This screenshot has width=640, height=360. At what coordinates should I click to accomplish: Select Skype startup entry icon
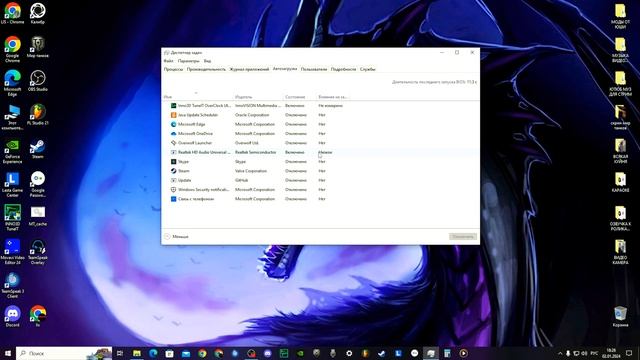coord(173,162)
